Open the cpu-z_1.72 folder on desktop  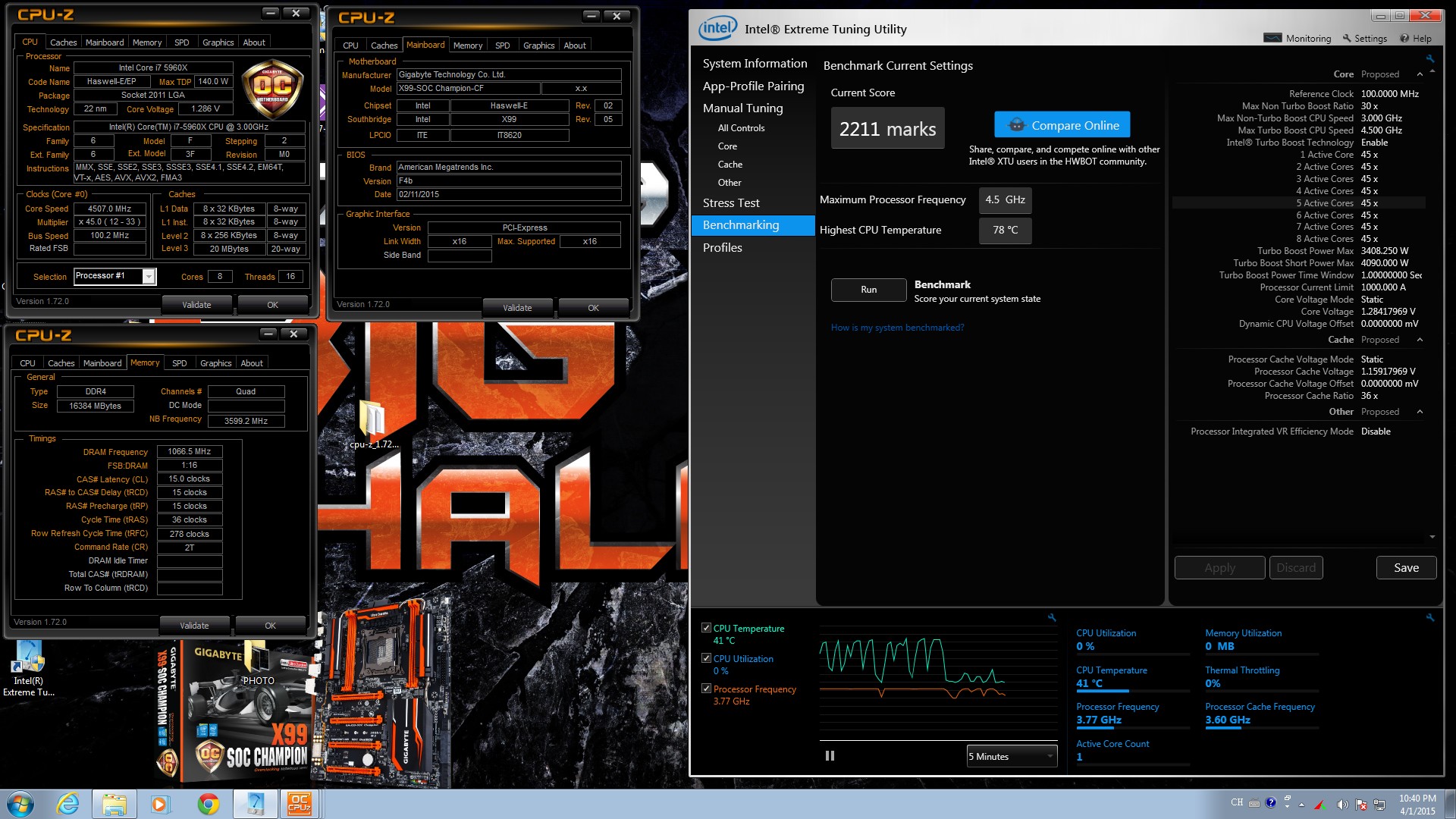point(373,425)
